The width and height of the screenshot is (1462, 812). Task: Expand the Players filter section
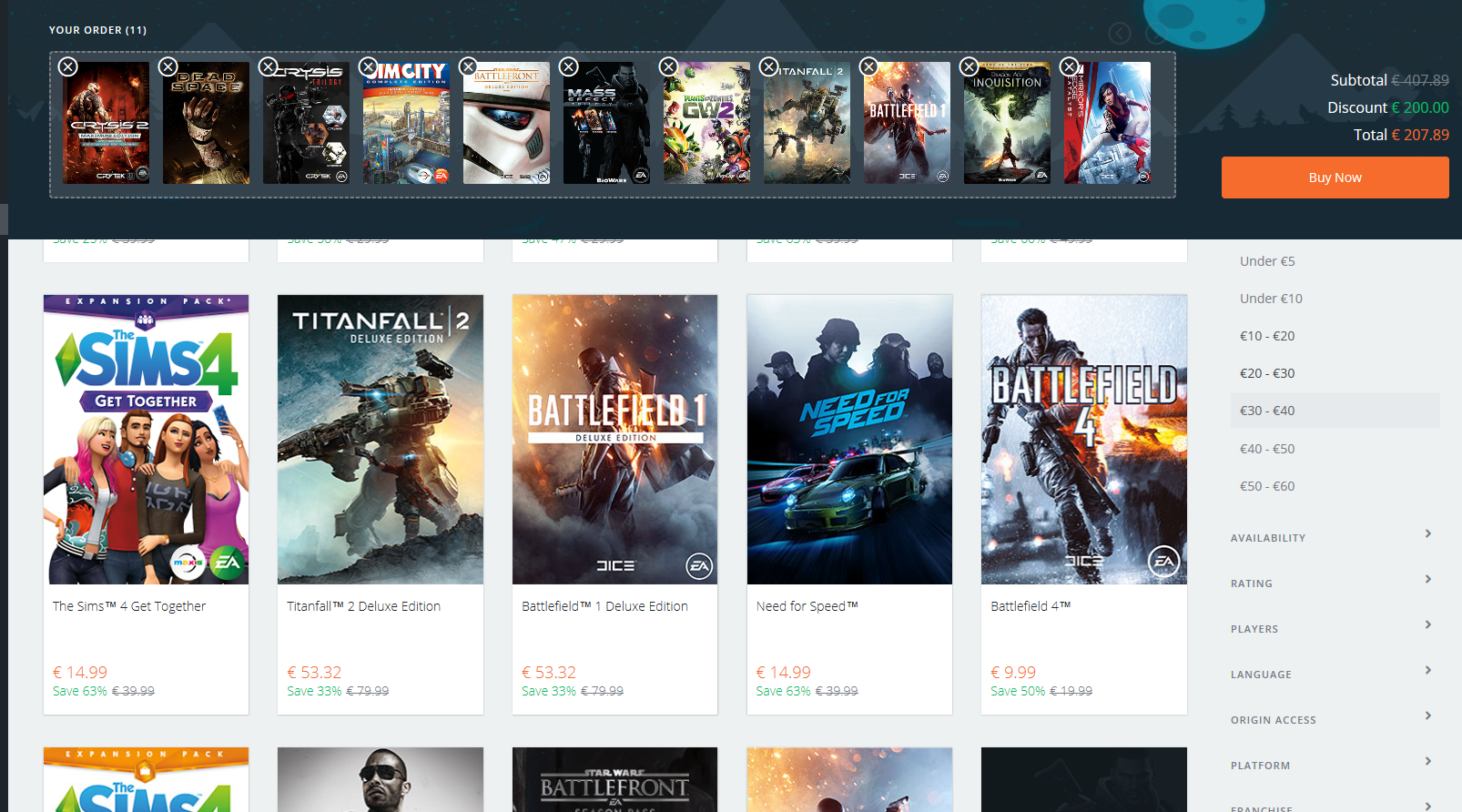(1333, 627)
